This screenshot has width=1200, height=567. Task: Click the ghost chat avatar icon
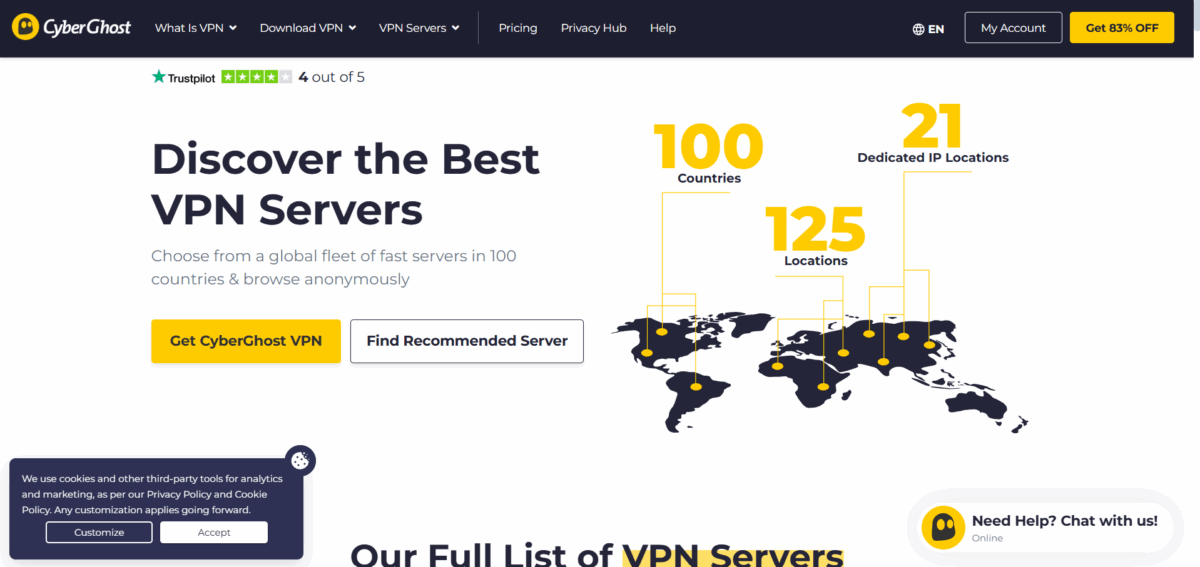pos(941,527)
